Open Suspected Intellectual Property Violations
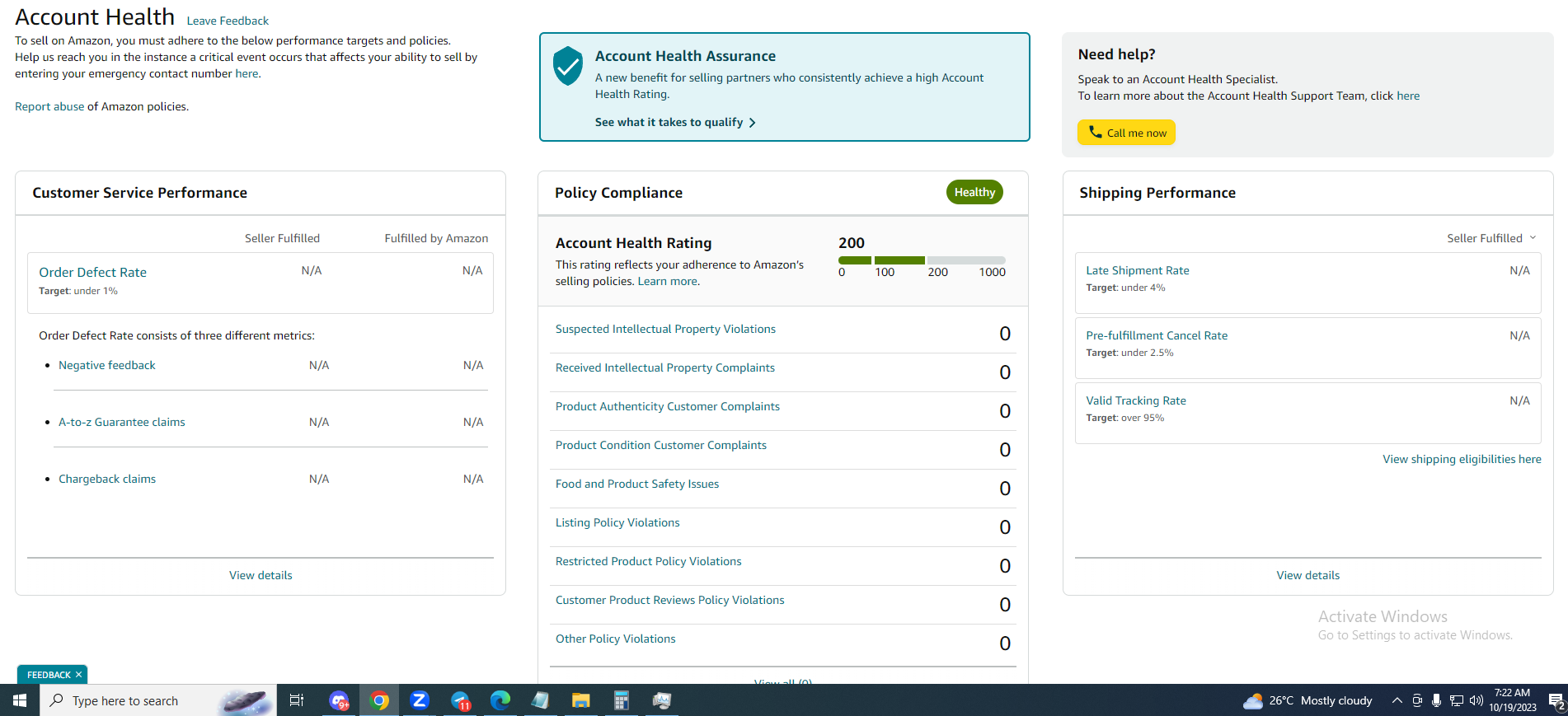This screenshot has width=1568, height=716. [665, 329]
